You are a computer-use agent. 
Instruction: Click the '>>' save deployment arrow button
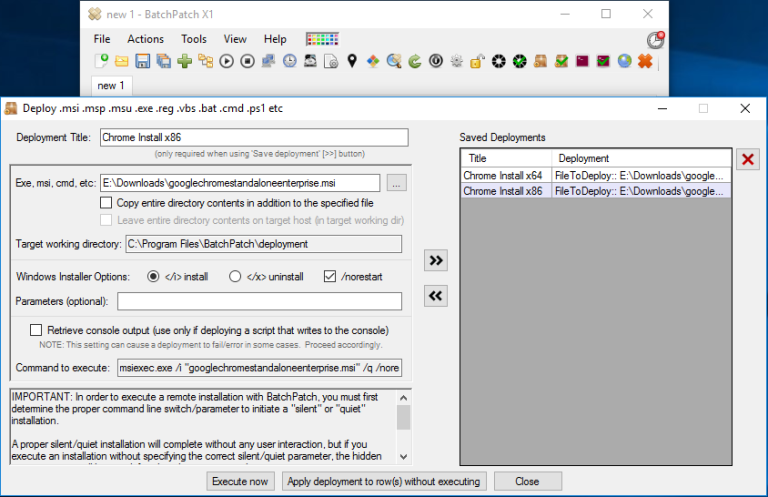[x=436, y=260]
